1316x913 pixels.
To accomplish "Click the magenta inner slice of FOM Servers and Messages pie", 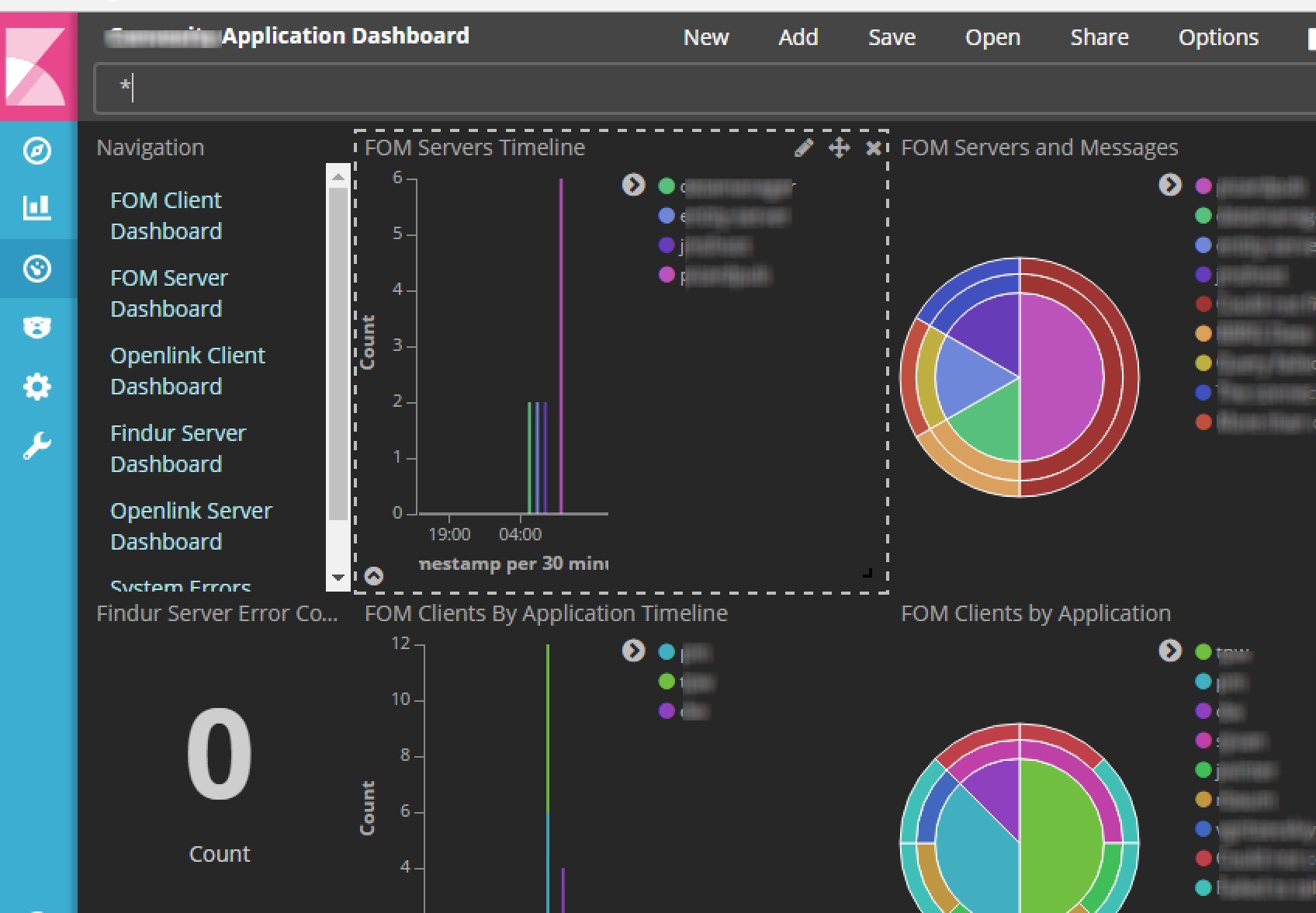I will coord(1061,377).
